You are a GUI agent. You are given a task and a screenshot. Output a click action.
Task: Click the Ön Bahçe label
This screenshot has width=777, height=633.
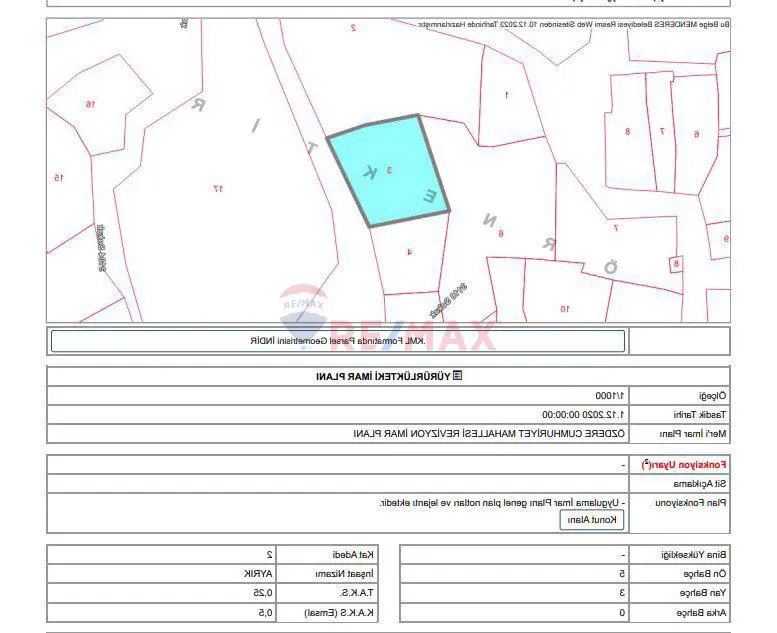pyautogui.click(x=705, y=574)
